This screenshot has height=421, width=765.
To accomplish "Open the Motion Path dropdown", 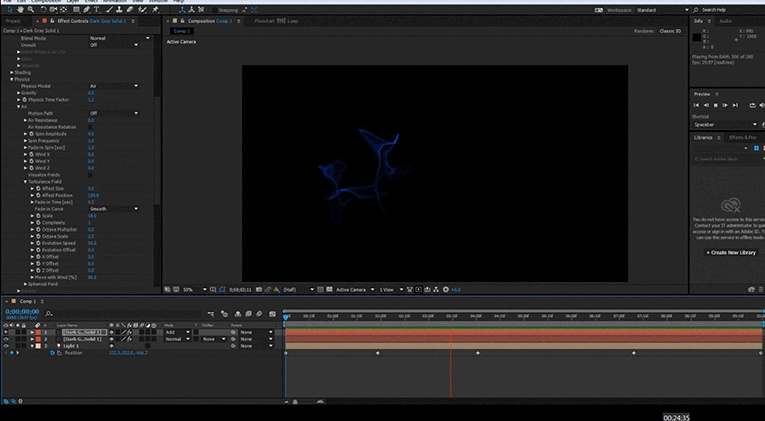I will pos(114,113).
